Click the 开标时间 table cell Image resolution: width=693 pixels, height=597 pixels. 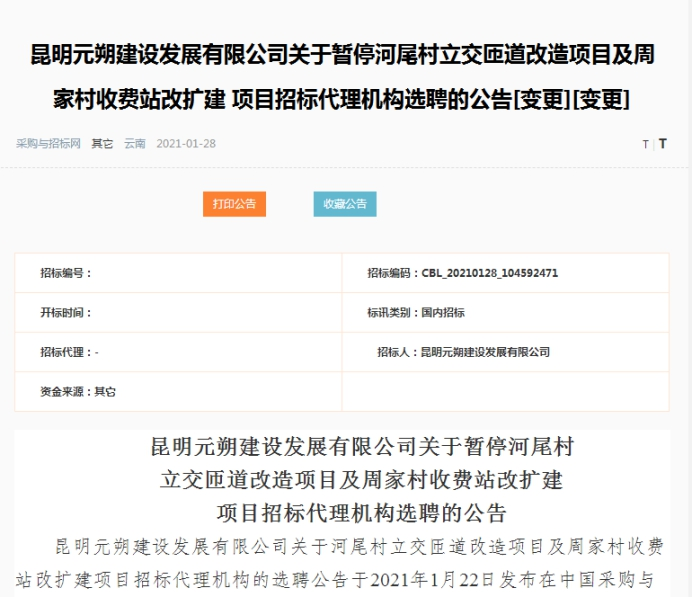tap(178, 313)
